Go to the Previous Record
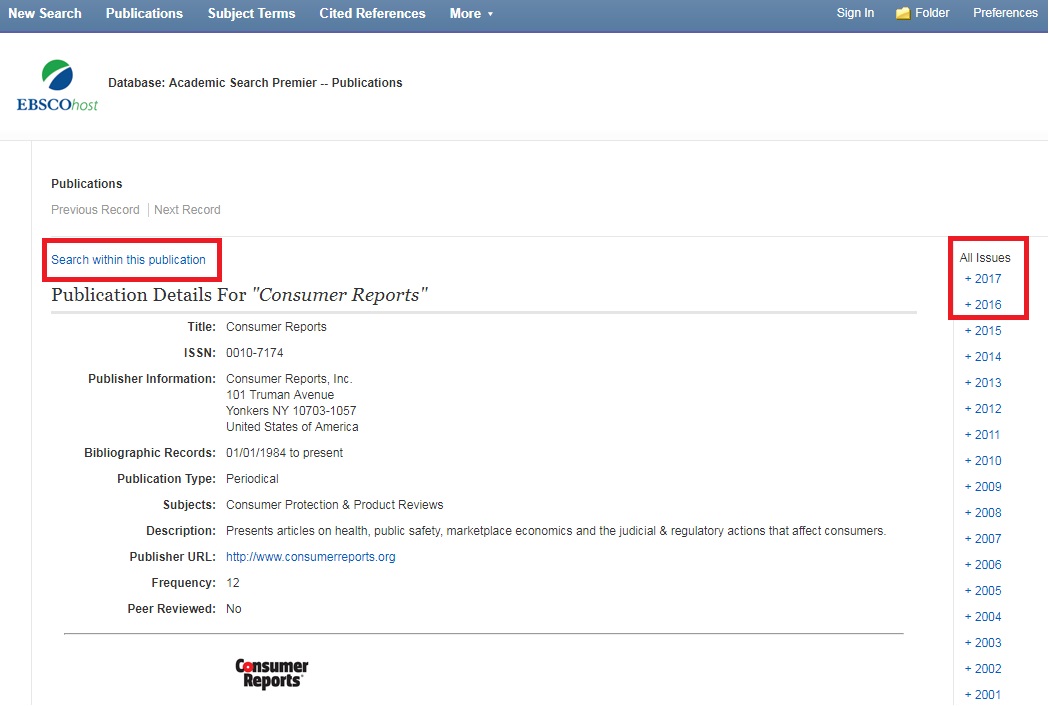Viewport: 1049px width, 706px height. pos(95,210)
